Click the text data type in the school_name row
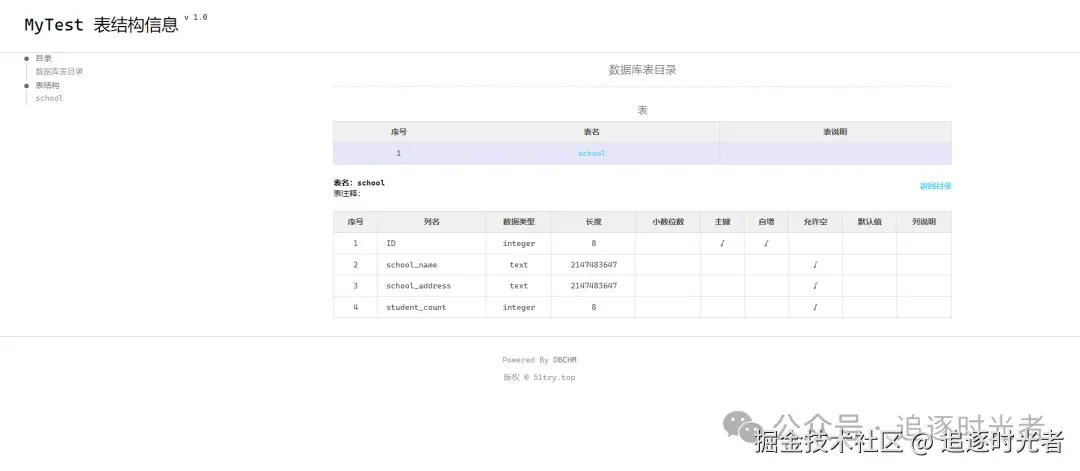Image resolution: width=1080 pixels, height=471 pixels. 519,265
